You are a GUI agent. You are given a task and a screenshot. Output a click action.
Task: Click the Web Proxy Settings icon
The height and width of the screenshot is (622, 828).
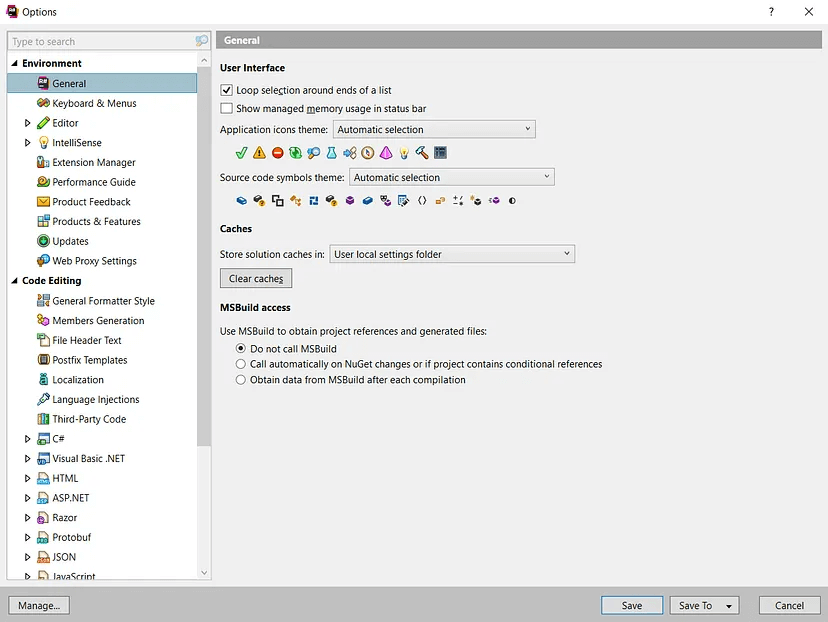click(44, 261)
